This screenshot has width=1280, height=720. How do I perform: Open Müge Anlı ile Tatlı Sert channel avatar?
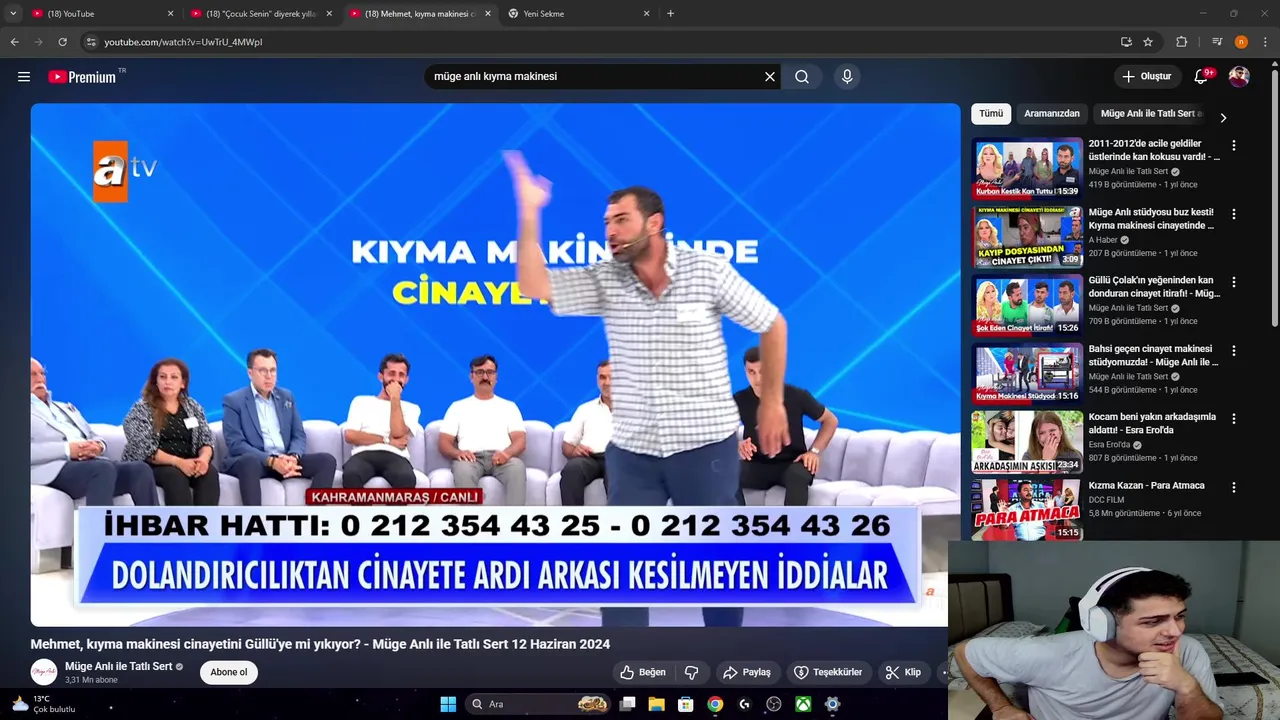coord(44,672)
